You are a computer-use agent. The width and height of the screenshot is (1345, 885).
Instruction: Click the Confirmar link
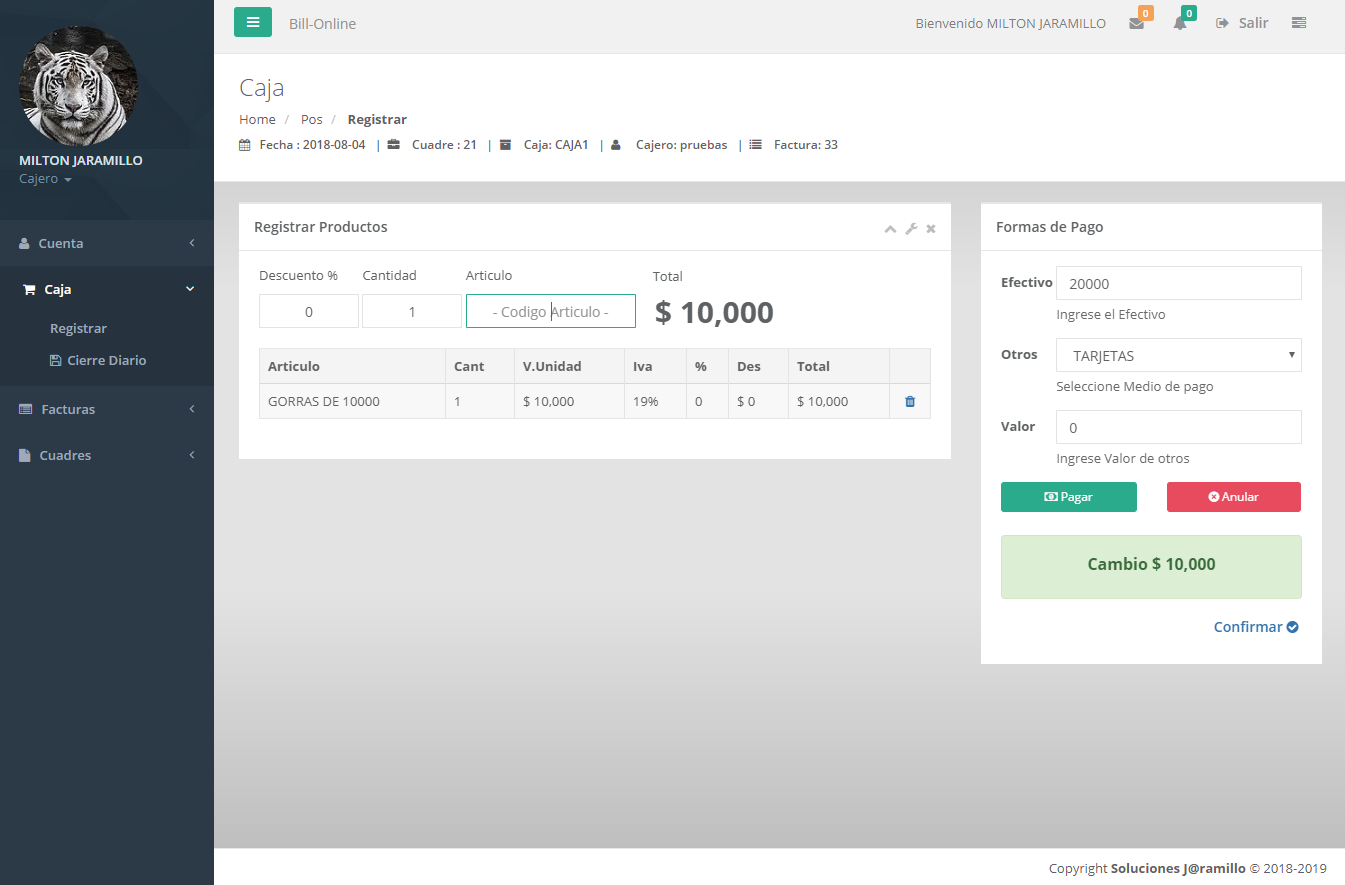pyautogui.click(x=1255, y=627)
